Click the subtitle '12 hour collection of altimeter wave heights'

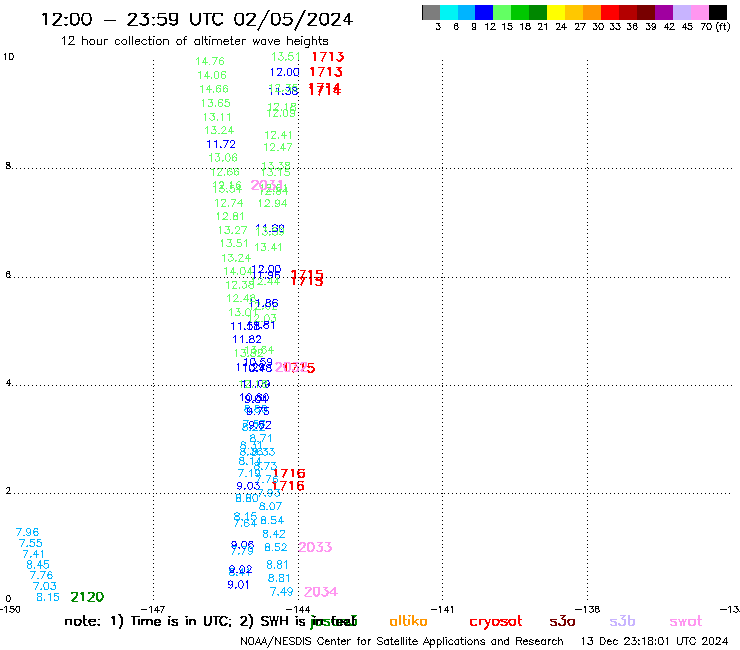[x=194, y=41]
